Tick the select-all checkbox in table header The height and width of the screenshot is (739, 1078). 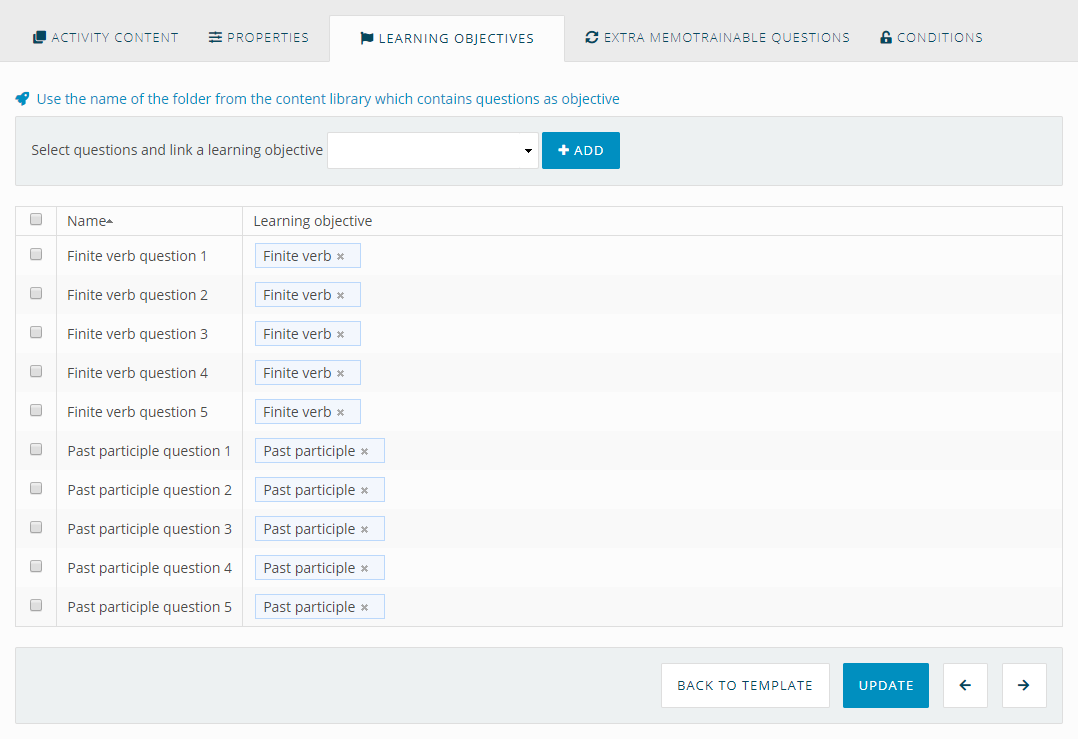click(x=36, y=219)
